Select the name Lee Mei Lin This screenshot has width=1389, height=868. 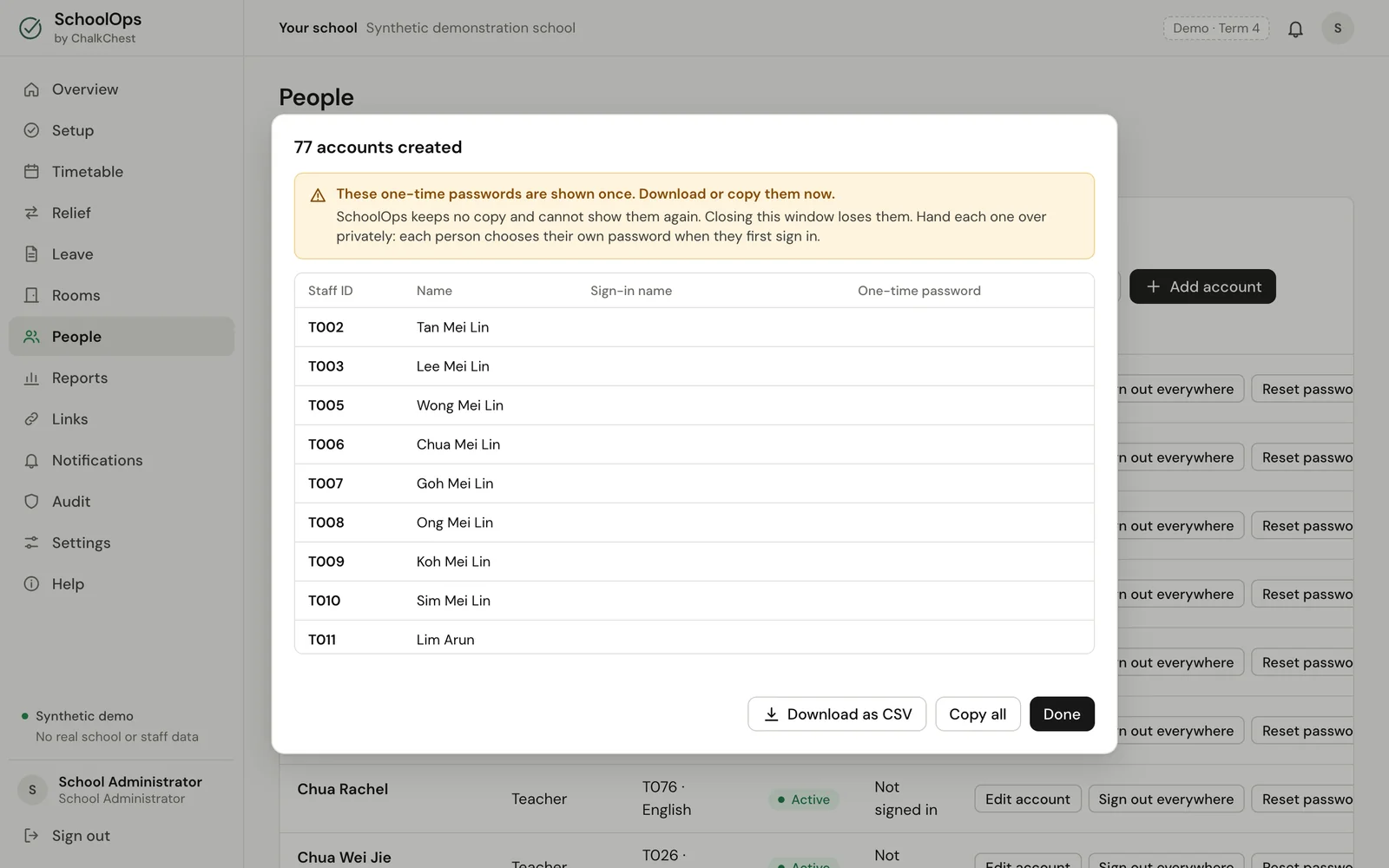coord(452,366)
